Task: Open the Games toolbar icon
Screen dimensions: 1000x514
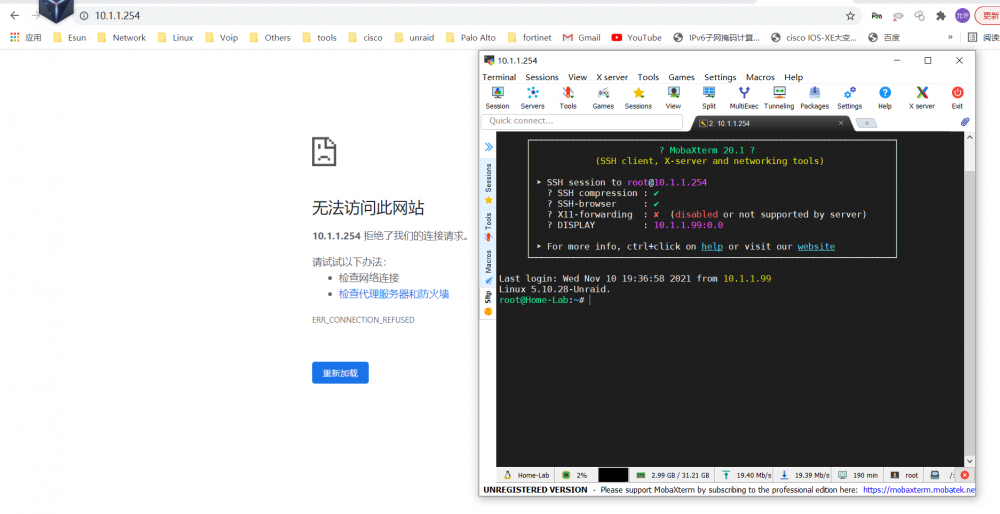Action: click(603, 98)
